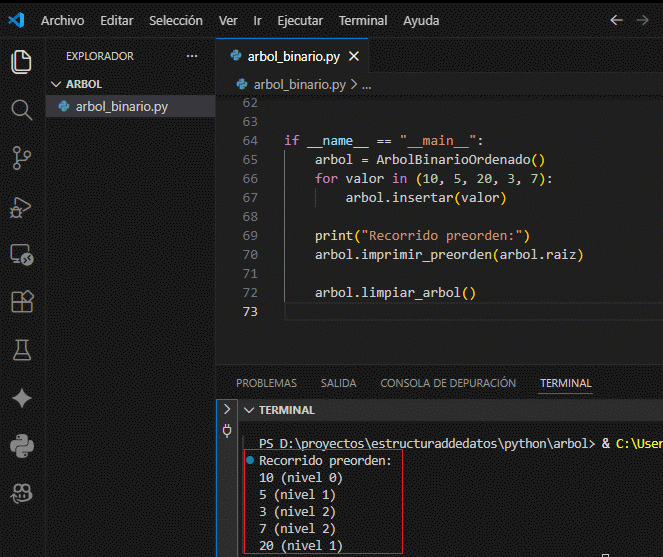Open the Explorer view in activity bar
The height and width of the screenshot is (557, 663).
tap(21, 62)
